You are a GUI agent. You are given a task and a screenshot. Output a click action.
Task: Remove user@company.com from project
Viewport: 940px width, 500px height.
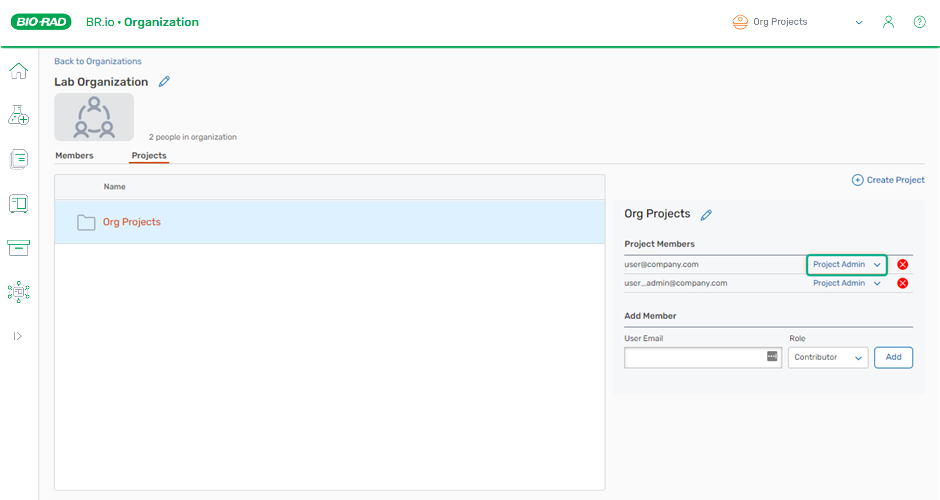coord(902,265)
